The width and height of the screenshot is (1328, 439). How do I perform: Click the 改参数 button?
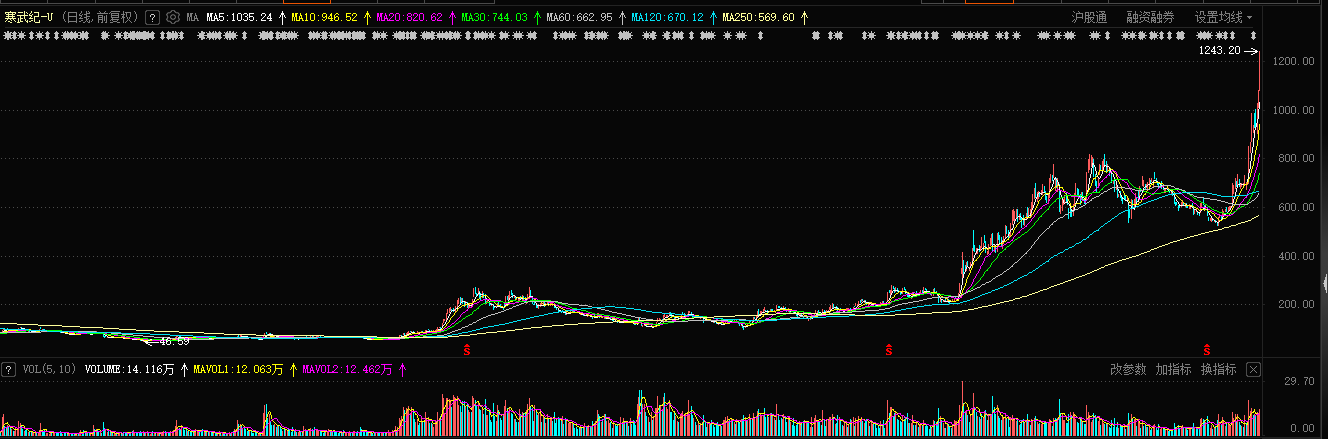(1128, 369)
